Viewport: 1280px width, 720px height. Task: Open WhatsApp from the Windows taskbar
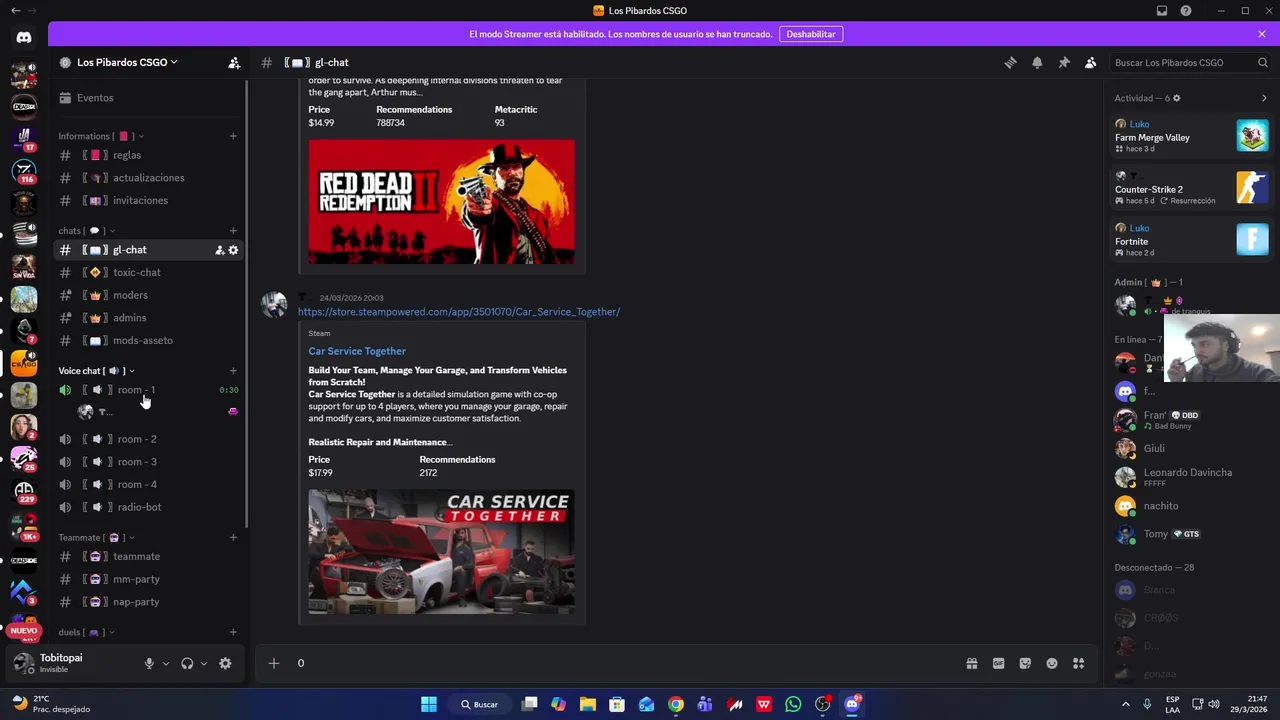[x=793, y=704]
